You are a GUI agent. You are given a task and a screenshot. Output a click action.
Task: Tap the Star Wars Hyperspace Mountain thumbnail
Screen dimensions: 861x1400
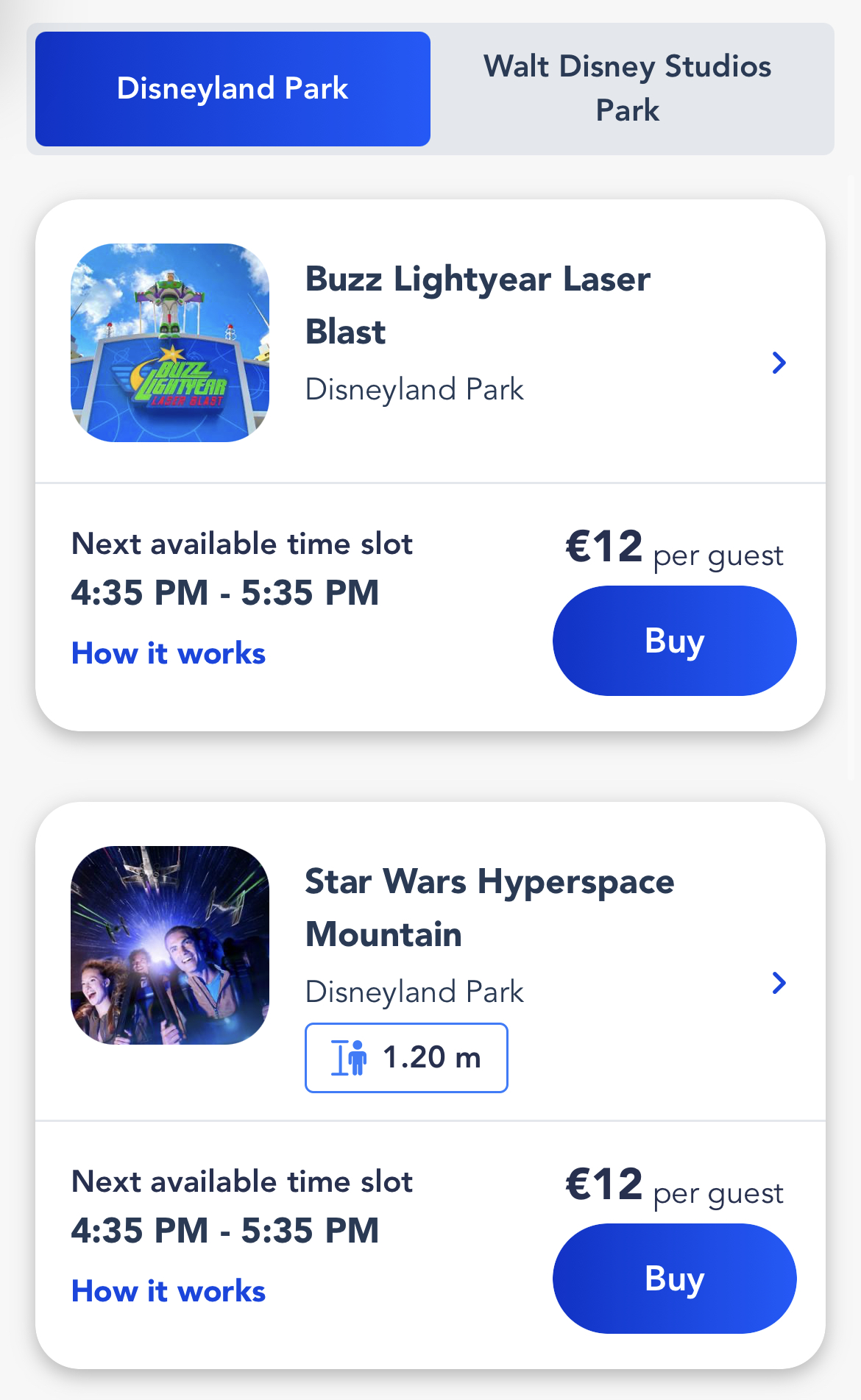click(x=170, y=945)
